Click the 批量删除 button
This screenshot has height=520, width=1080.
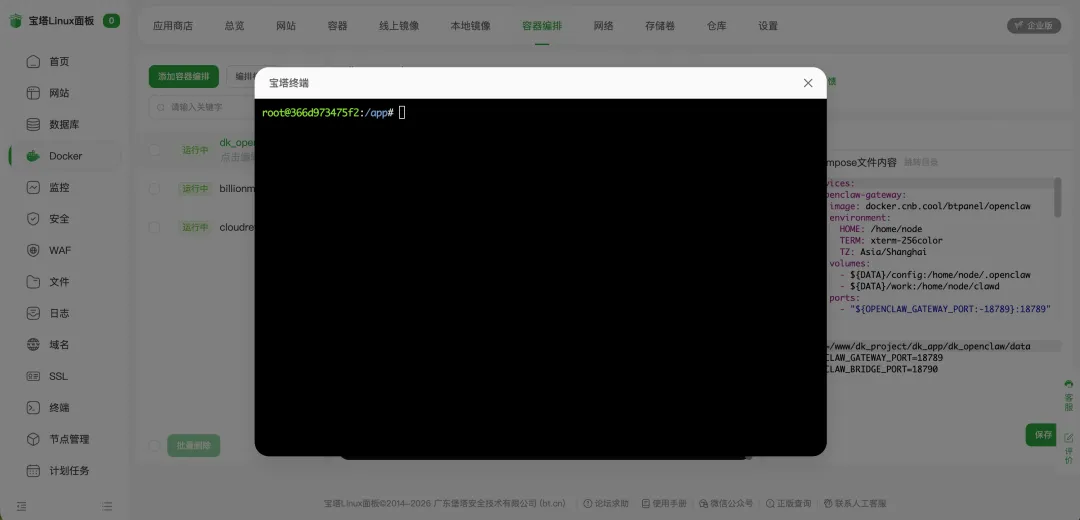point(194,446)
